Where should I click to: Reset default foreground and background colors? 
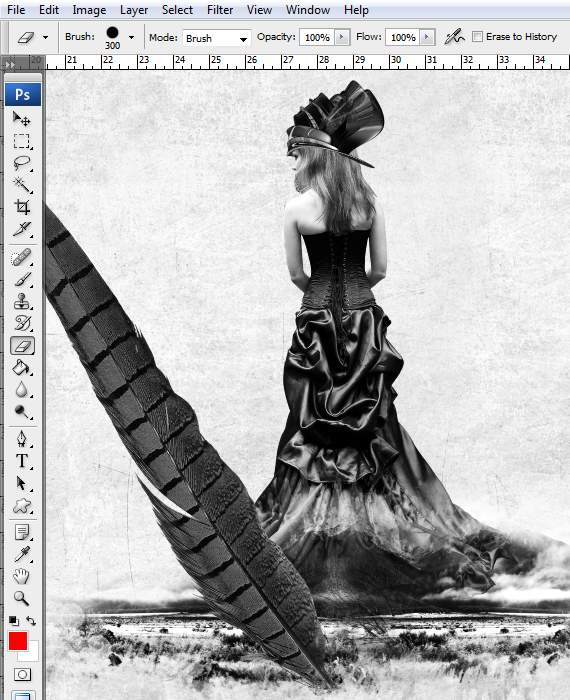click(x=13, y=621)
